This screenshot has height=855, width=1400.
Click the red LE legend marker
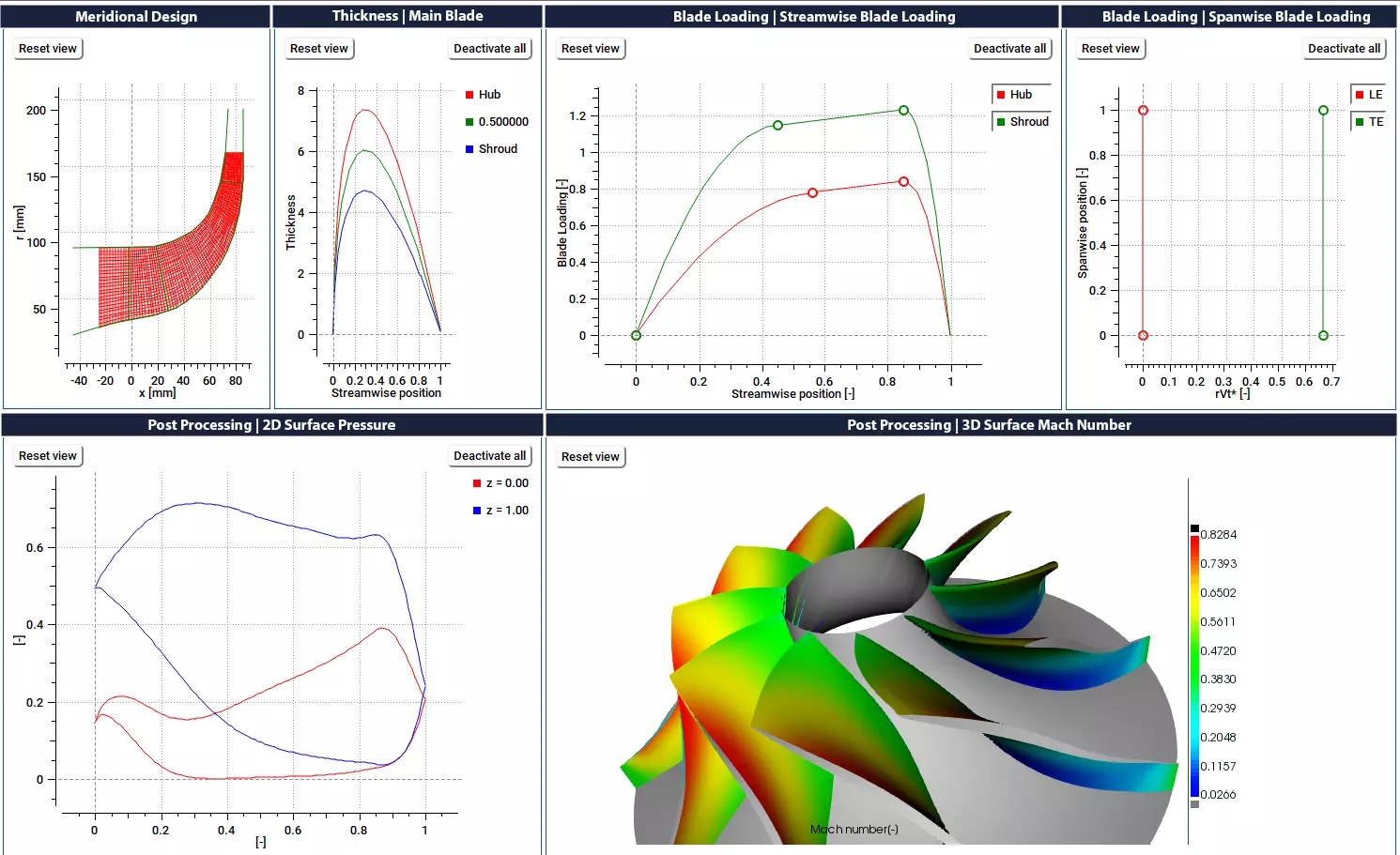pos(1359,94)
